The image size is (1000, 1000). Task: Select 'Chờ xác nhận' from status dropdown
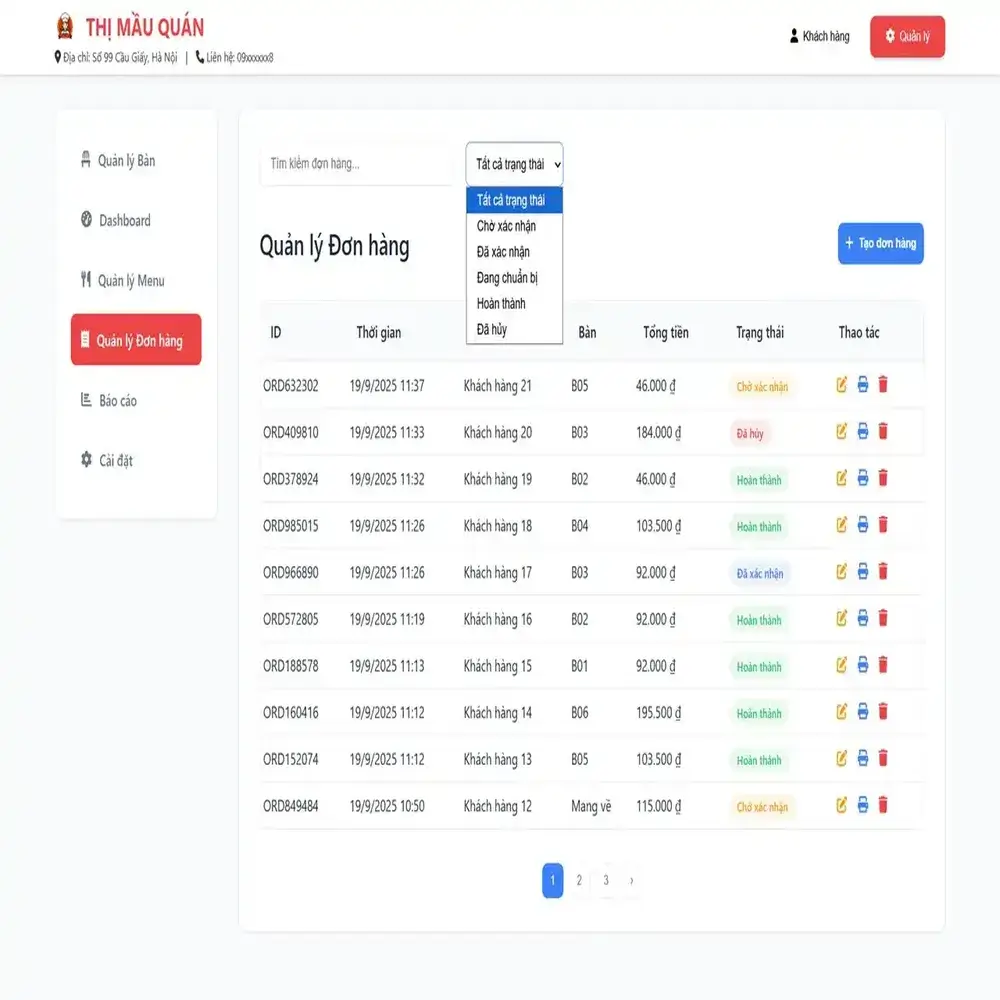click(506, 226)
